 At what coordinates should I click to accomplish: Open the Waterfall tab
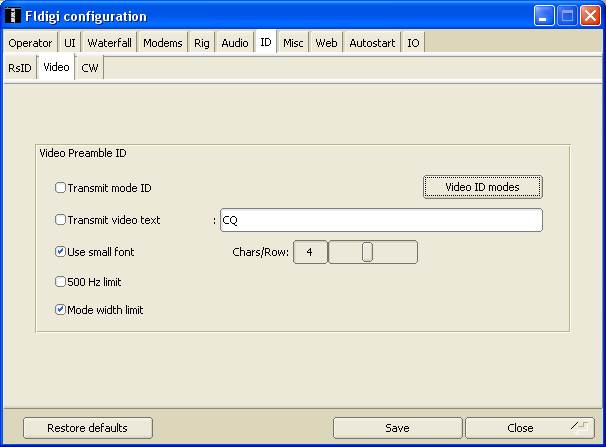pos(109,43)
